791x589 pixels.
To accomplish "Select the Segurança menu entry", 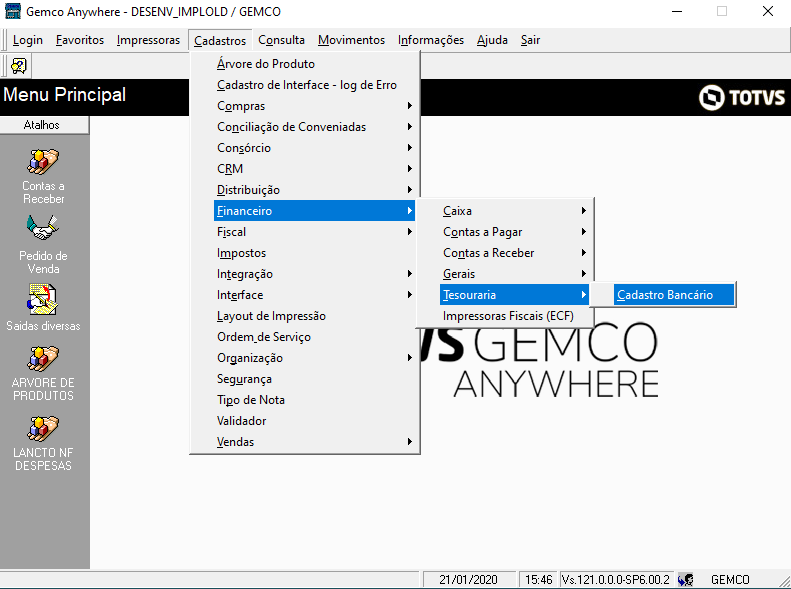I will (x=314, y=379).
